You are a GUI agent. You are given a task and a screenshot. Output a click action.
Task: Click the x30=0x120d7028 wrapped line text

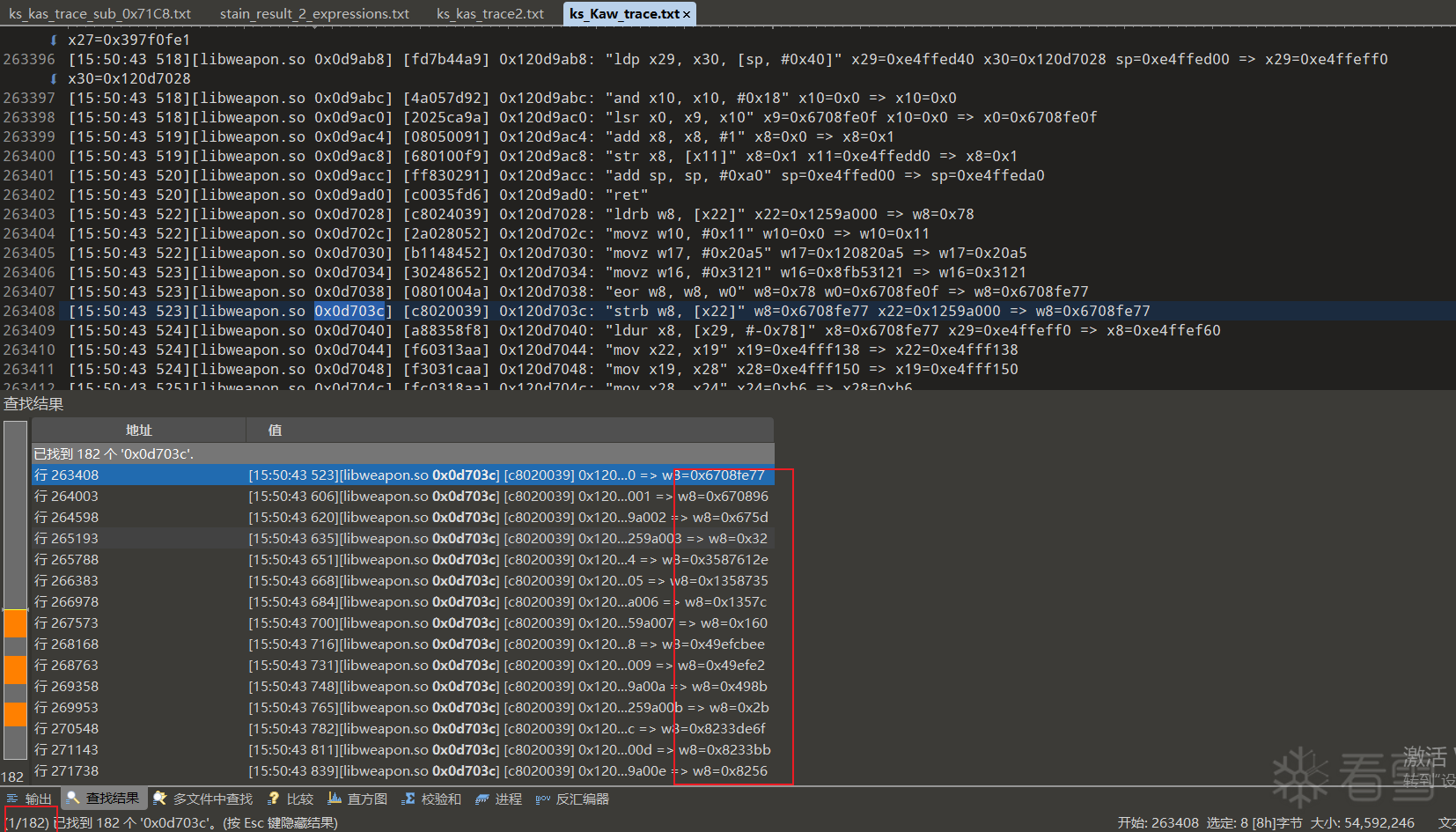pos(129,78)
